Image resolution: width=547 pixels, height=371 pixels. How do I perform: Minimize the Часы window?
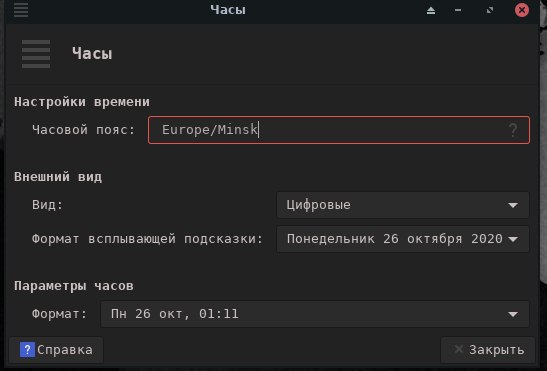click(458, 10)
